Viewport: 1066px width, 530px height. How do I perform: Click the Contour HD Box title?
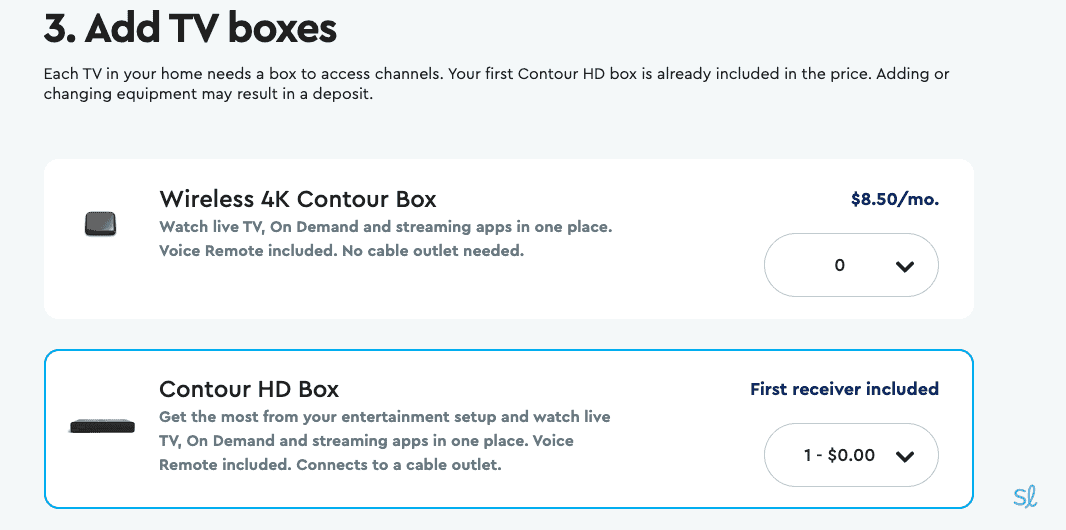click(x=249, y=389)
